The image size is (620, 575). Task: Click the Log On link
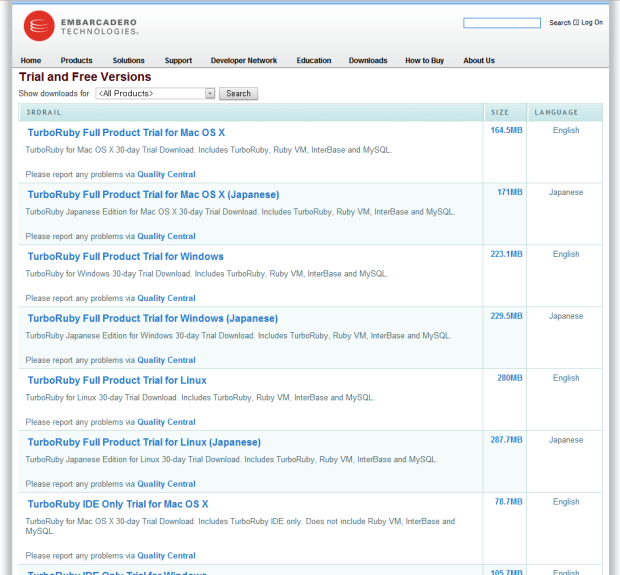click(592, 23)
